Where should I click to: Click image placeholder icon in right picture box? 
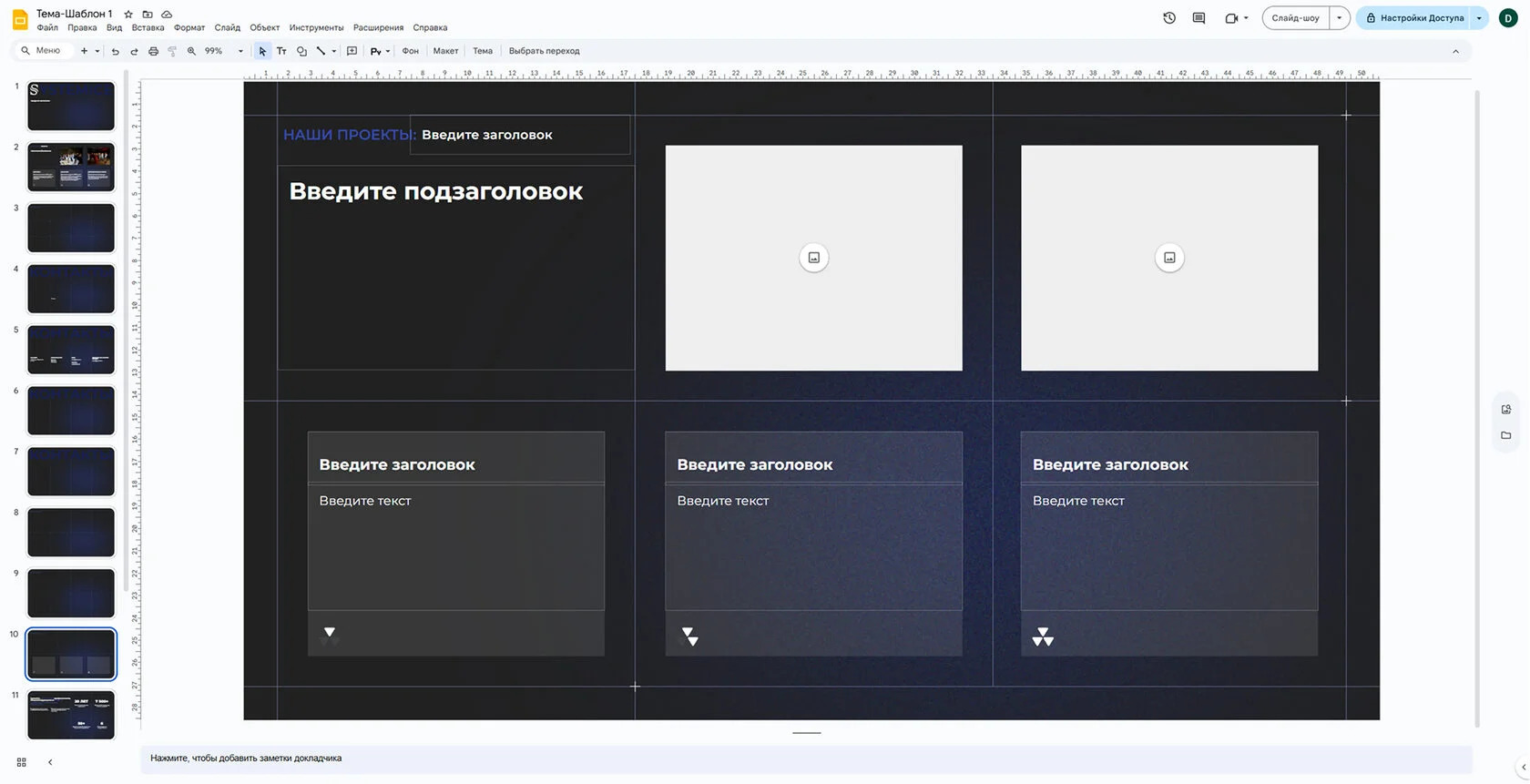tap(1169, 258)
